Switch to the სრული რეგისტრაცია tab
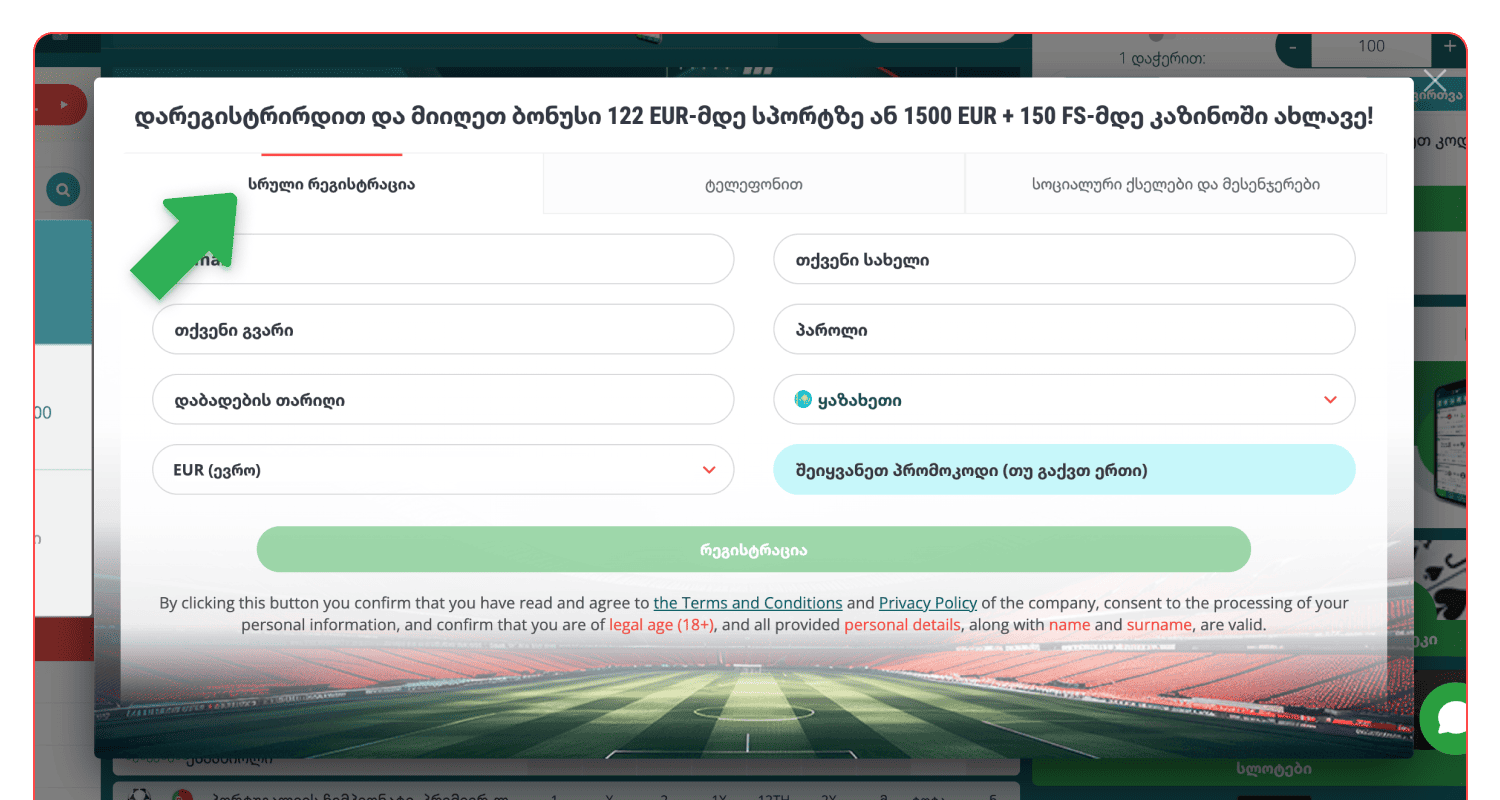The image size is (1500, 800). (331, 184)
